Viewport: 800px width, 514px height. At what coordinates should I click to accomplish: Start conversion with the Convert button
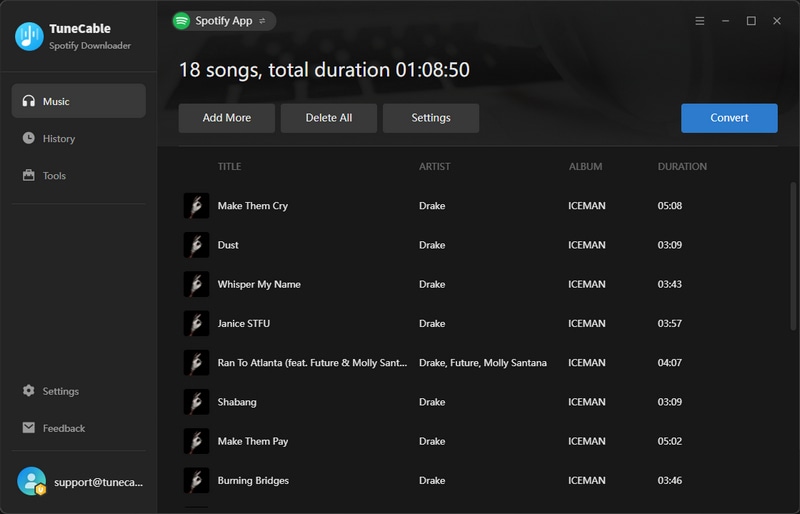(729, 118)
